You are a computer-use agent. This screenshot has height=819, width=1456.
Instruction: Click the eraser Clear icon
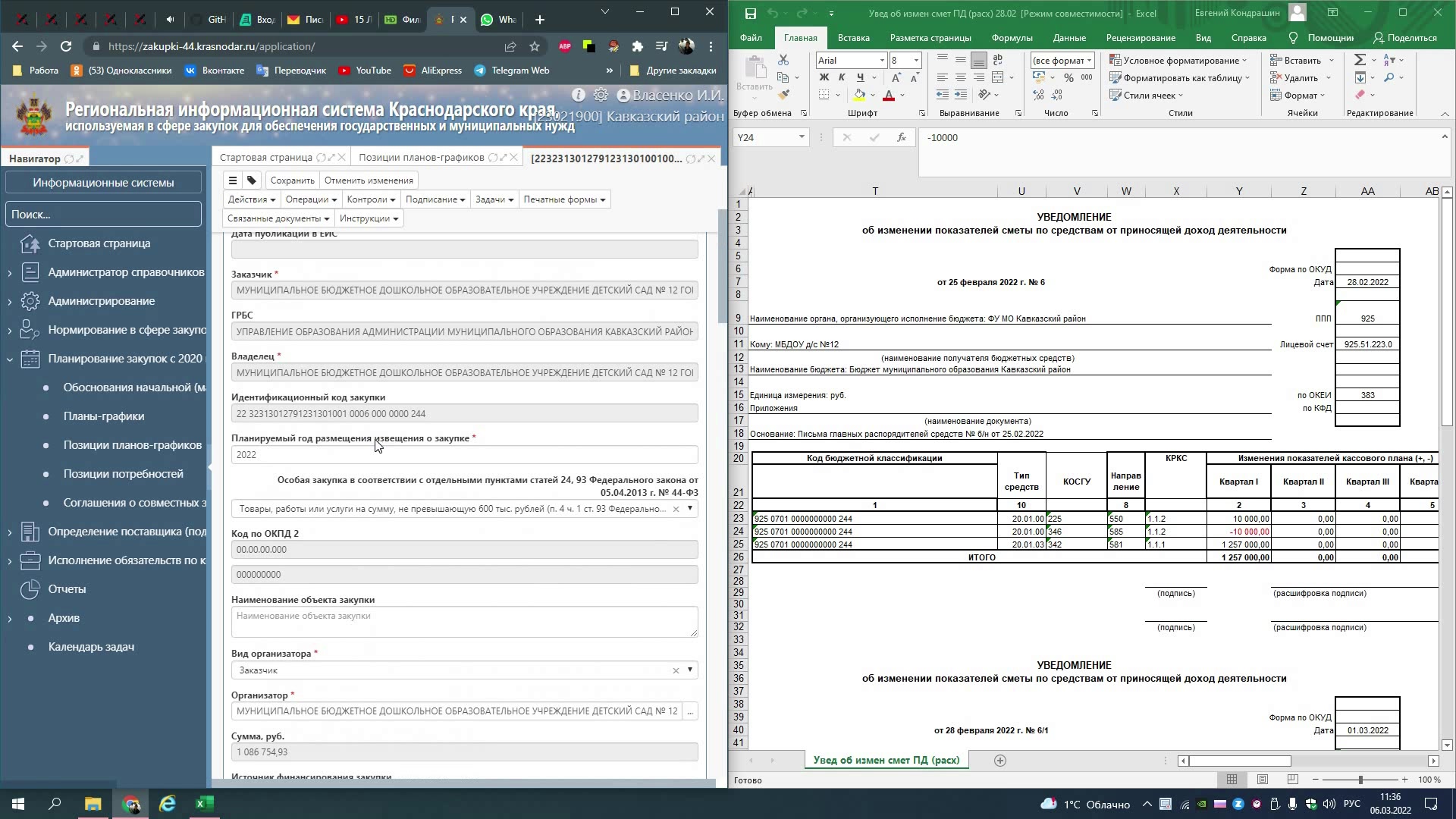click(x=1360, y=95)
